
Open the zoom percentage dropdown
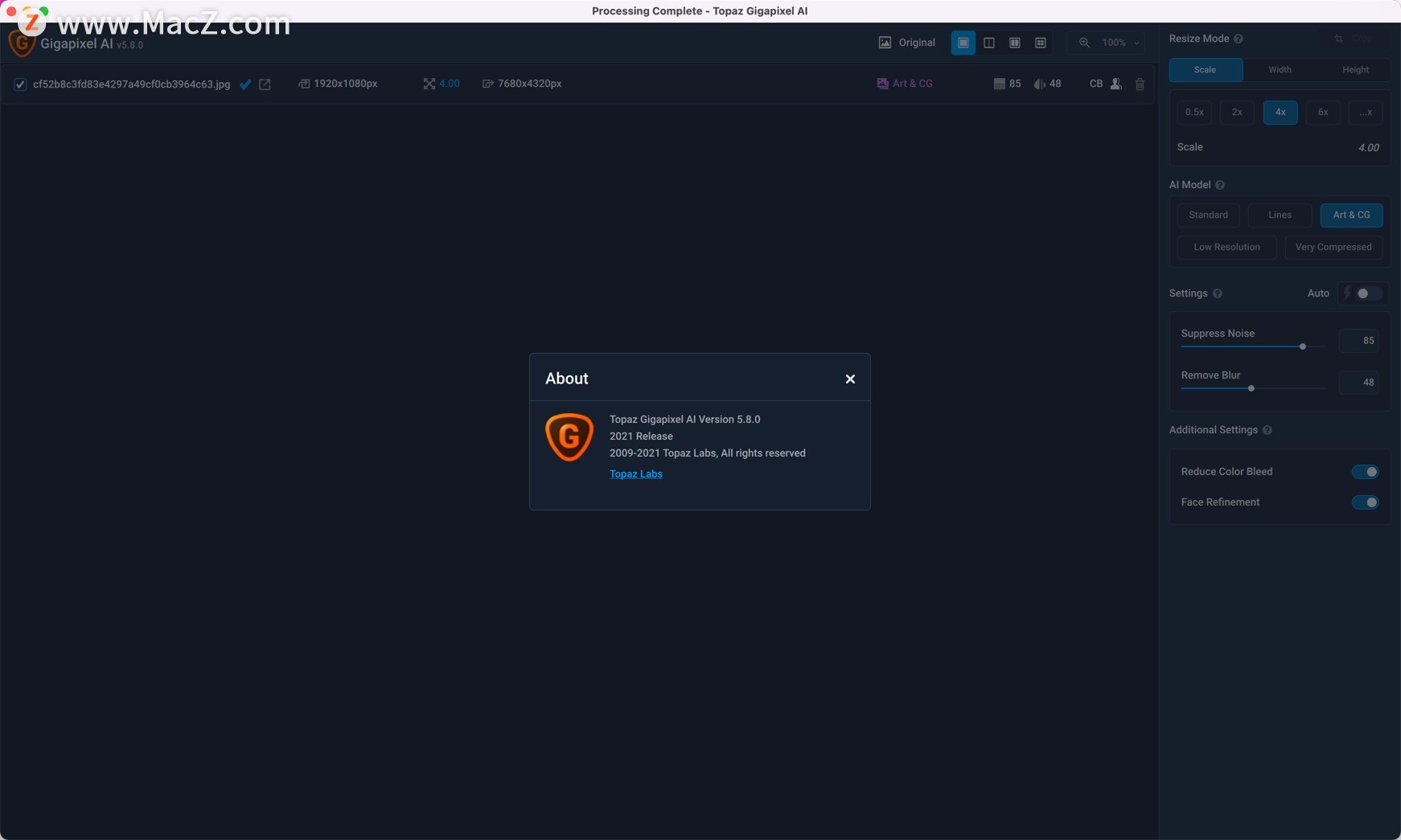point(1136,43)
